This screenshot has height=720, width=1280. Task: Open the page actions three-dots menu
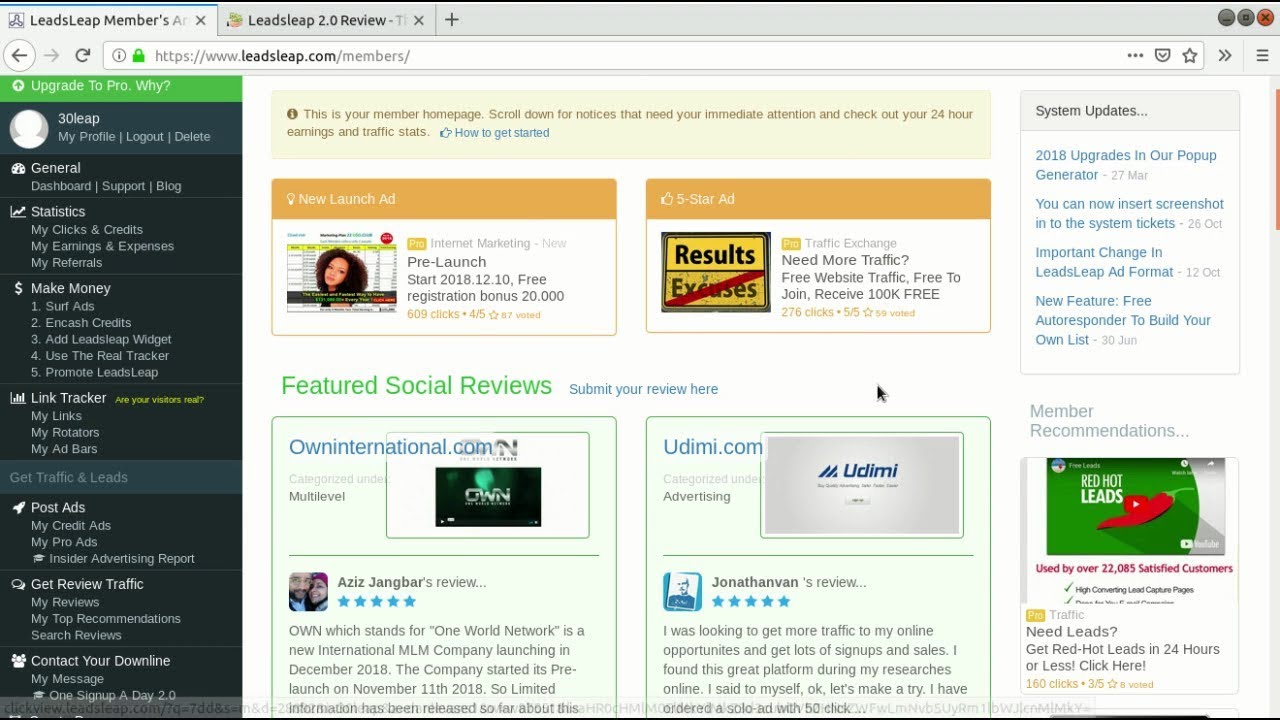(1135, 56)
